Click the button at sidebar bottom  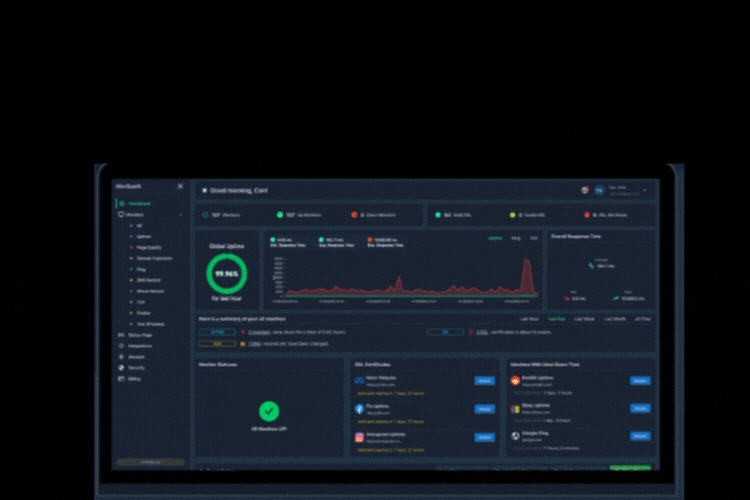point(150,462)
